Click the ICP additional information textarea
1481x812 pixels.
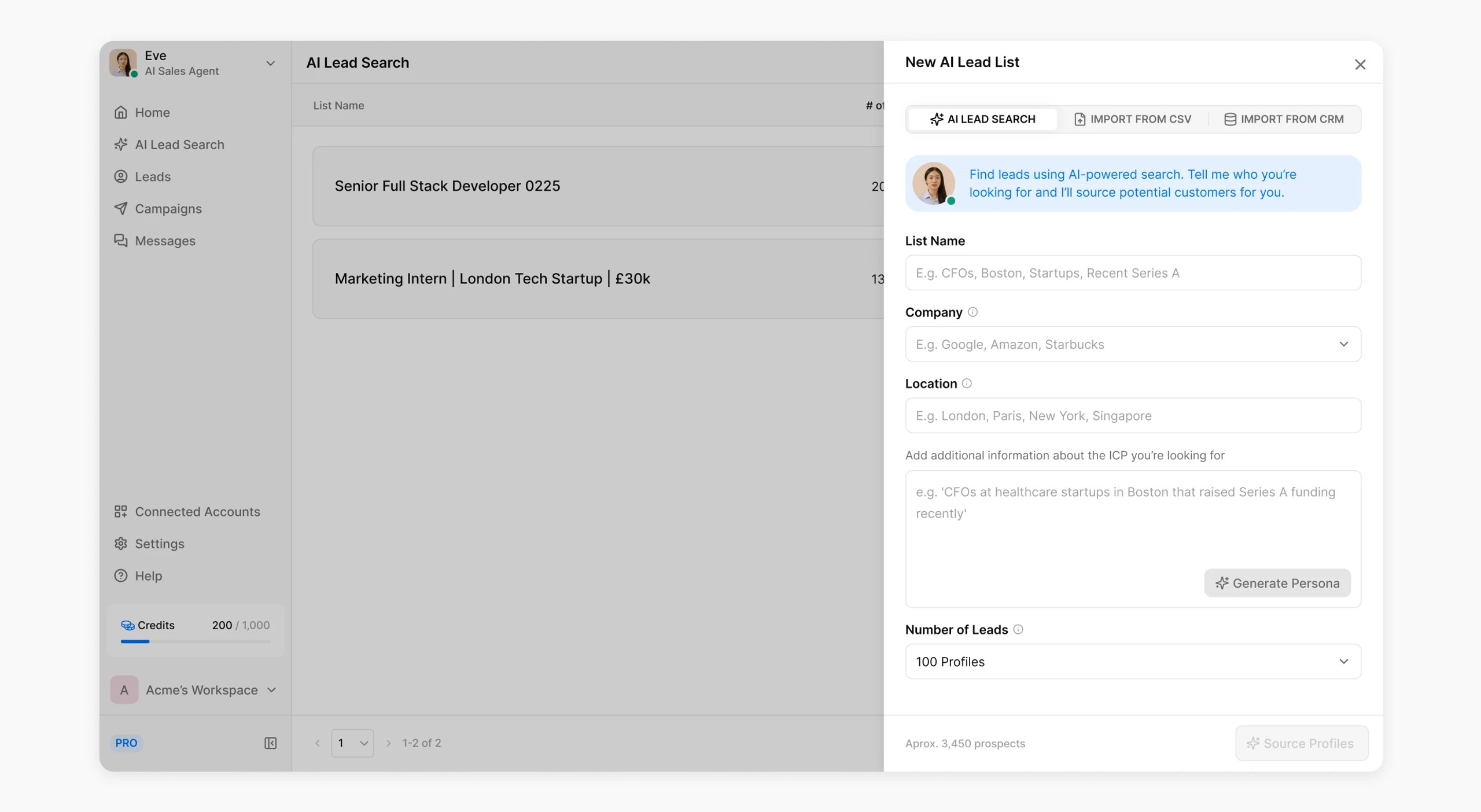coord(1133,538)
